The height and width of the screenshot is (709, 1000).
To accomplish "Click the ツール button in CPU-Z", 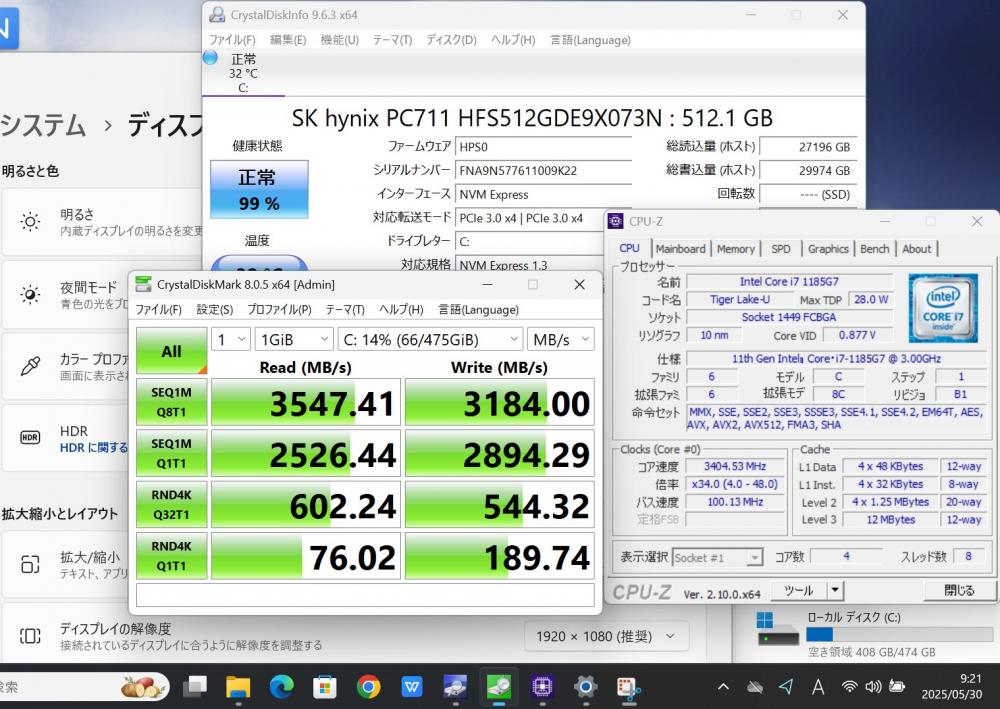I will 799,590.
